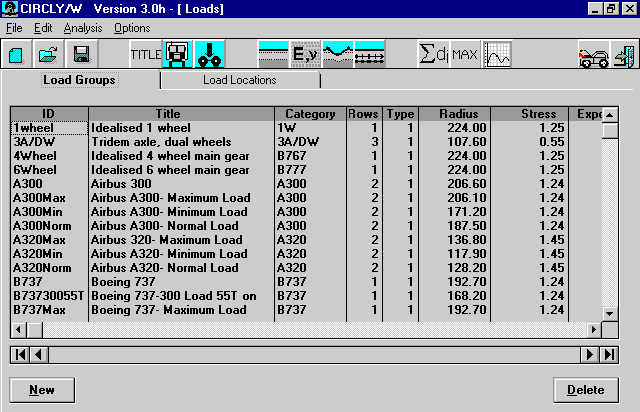
Task: Switch to the Load Groups tab
Action: pos(80,80)
